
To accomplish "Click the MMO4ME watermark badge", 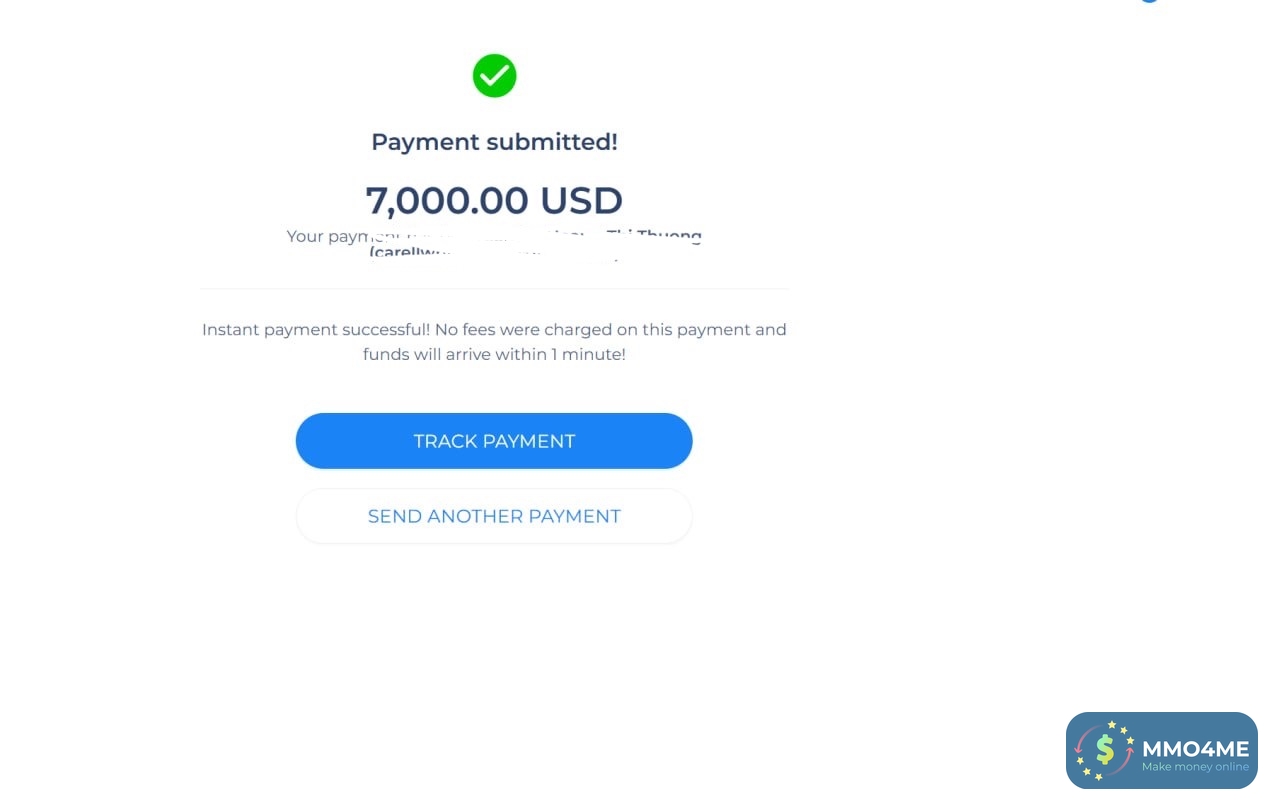I will tap(1161, 750).
